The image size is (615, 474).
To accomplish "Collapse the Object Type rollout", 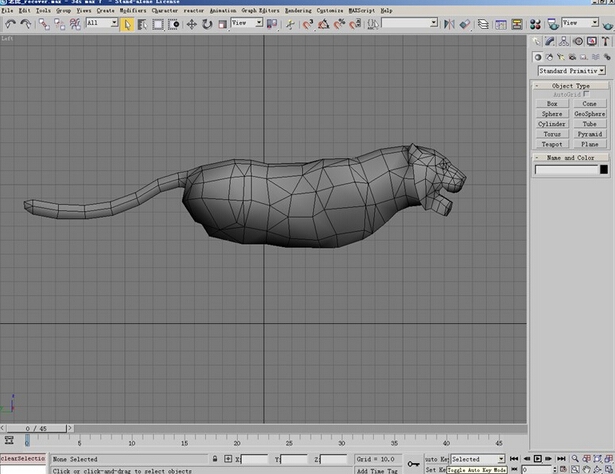I will click(571, 85).
